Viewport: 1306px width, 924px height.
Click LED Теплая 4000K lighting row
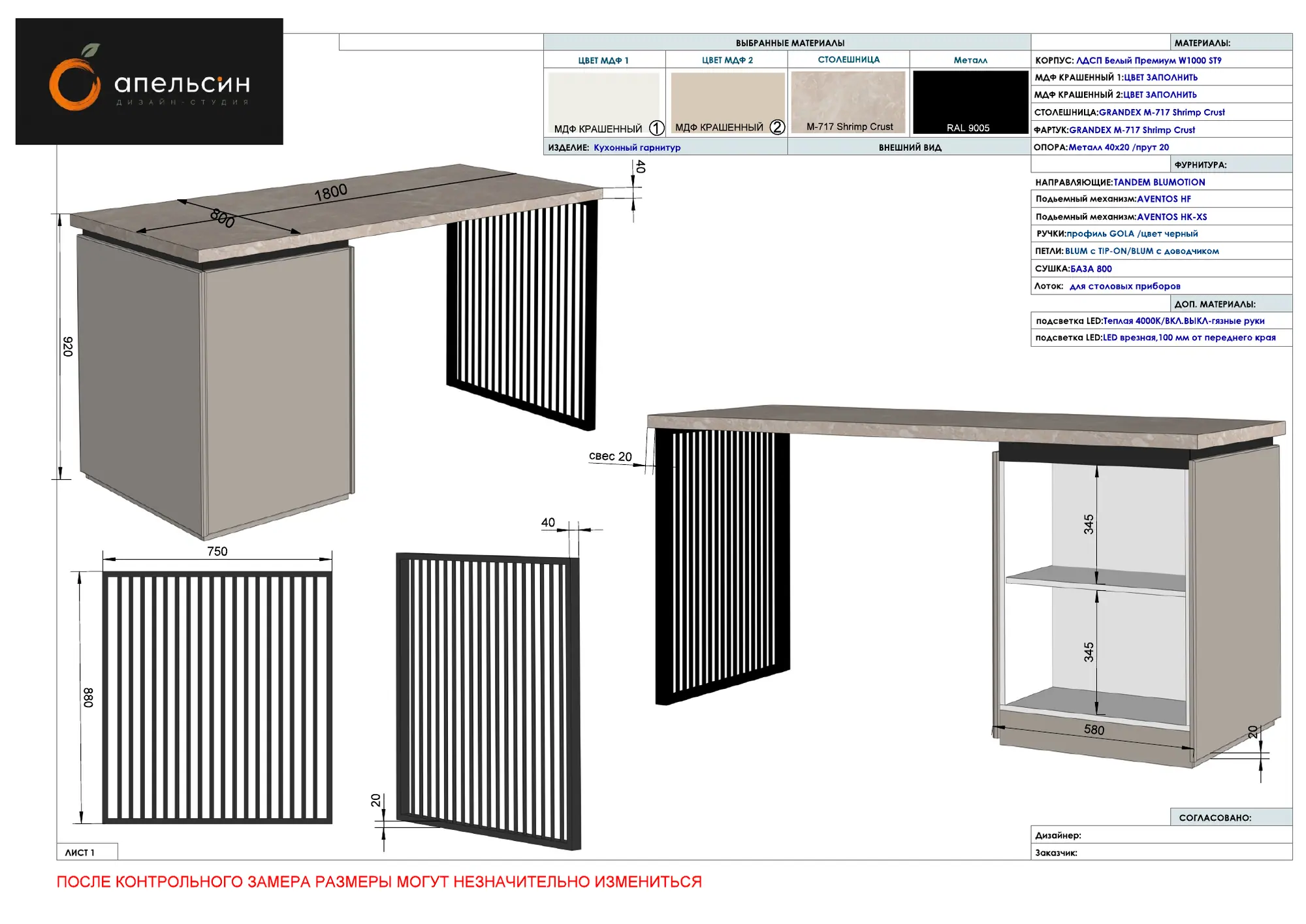point(1161,321)
